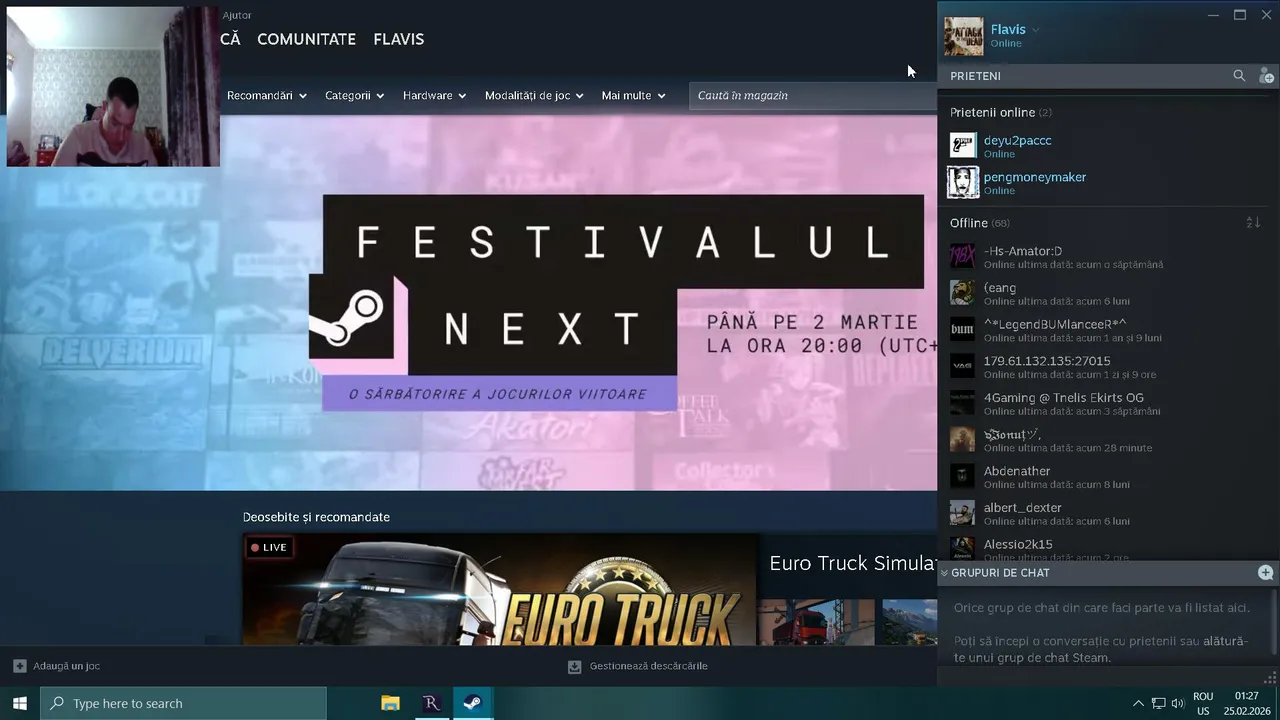
Task: Open Flavis profile avatar in friends window
Action: [964, 37]
